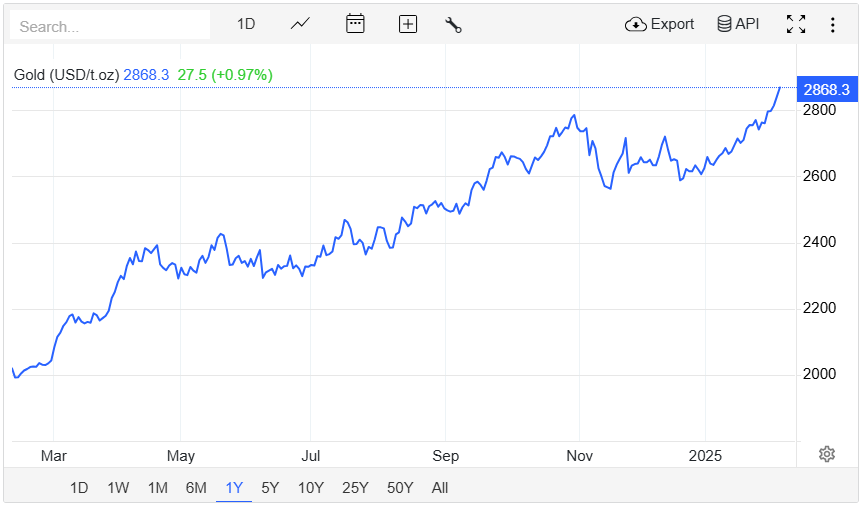This screenshot has width=863, height=507.
Task: Click the cloud Export icon
Action: click(636, 24)
